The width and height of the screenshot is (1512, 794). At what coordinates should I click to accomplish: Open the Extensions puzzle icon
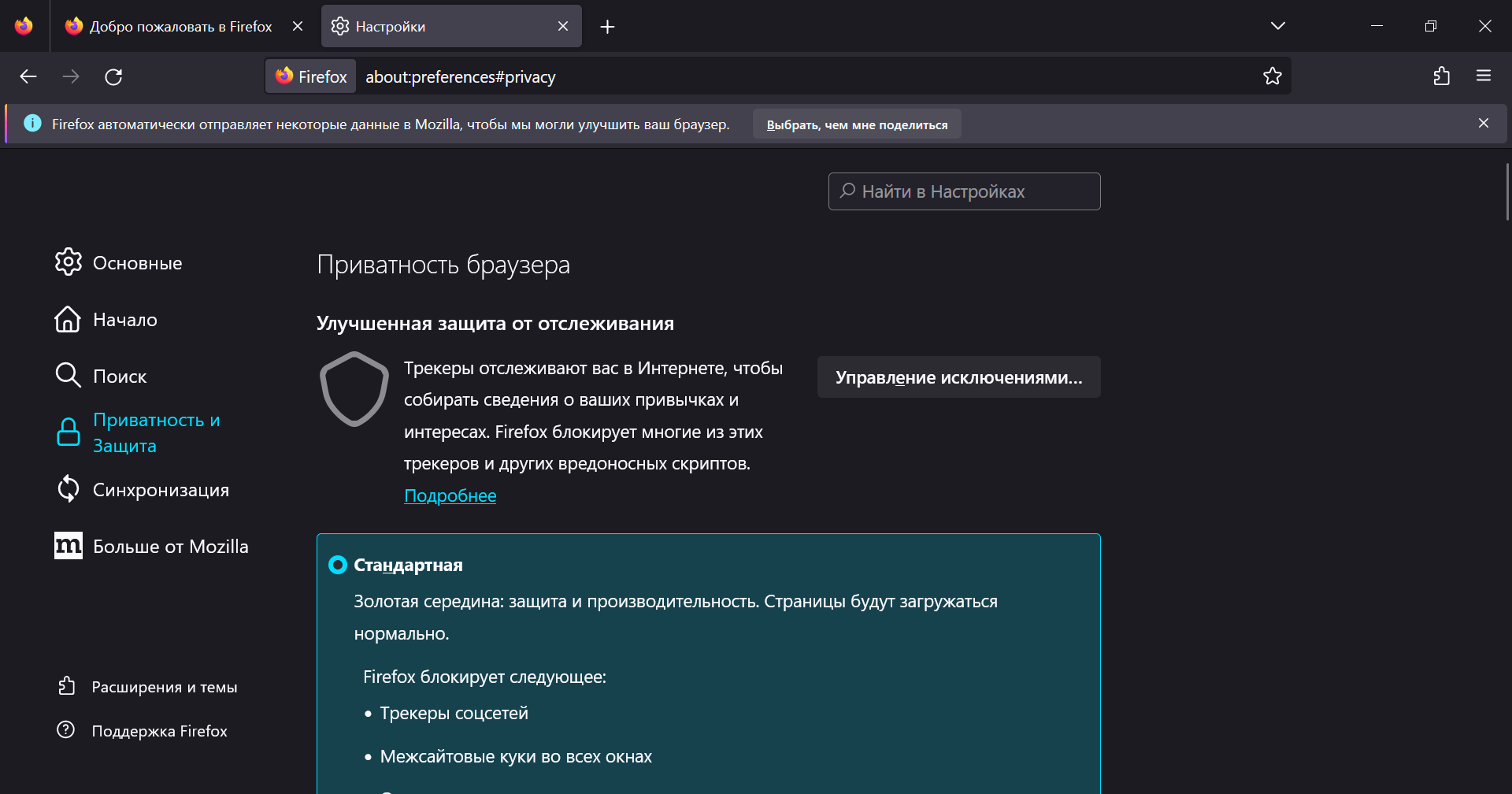click(x=1441, y=76)
